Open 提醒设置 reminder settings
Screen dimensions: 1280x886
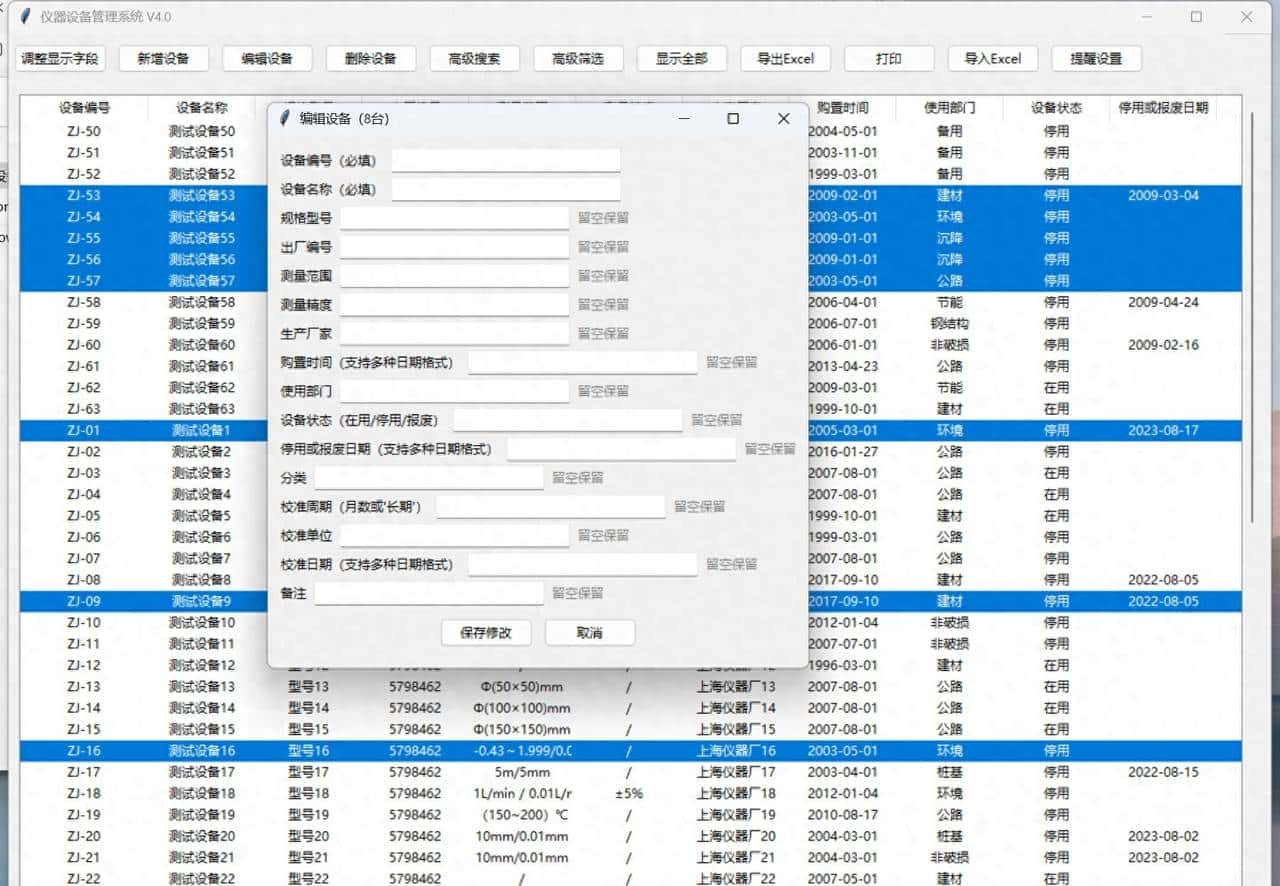1096,59
